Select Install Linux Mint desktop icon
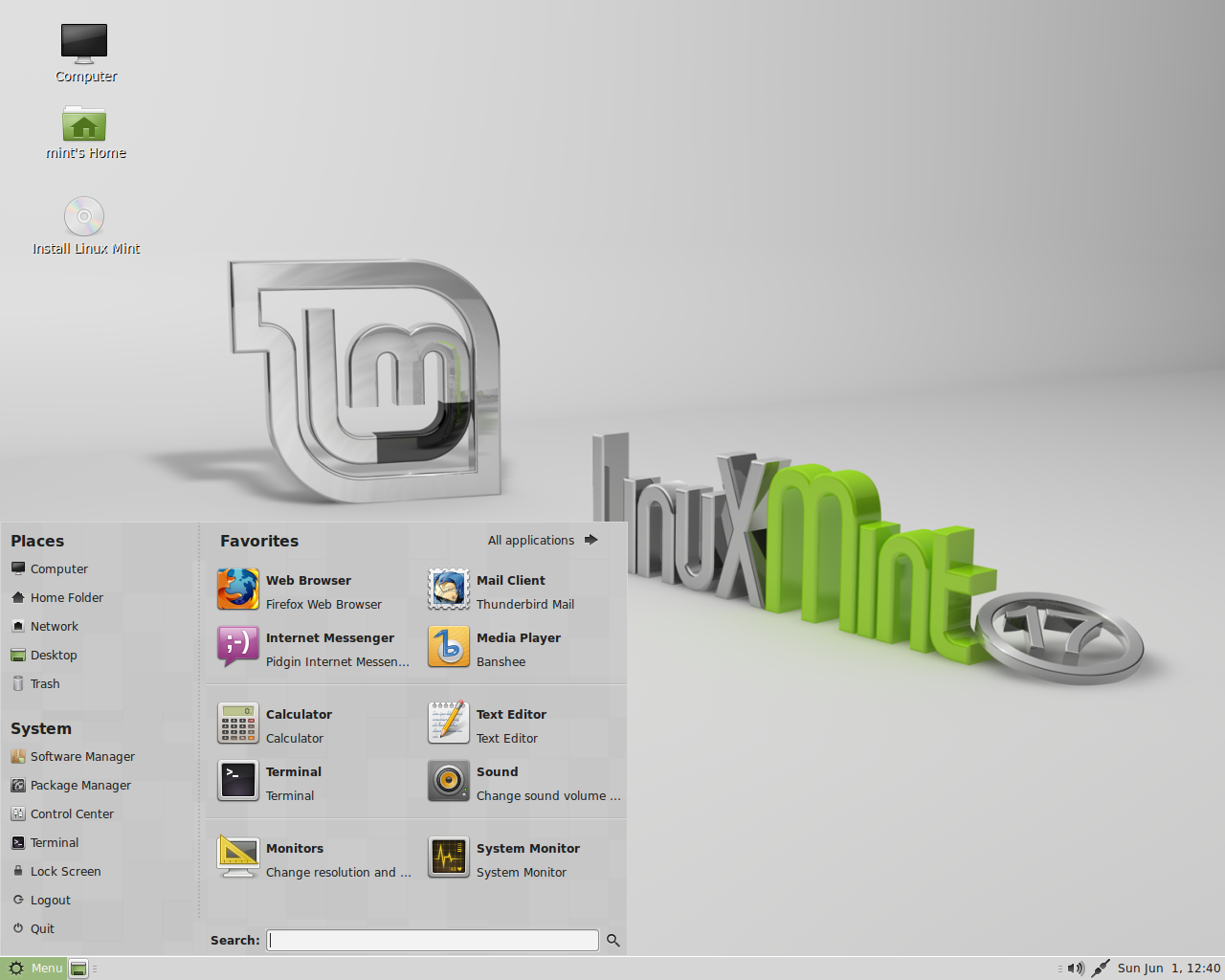This screenshot has height=980, width=1225. pos(85,226)
